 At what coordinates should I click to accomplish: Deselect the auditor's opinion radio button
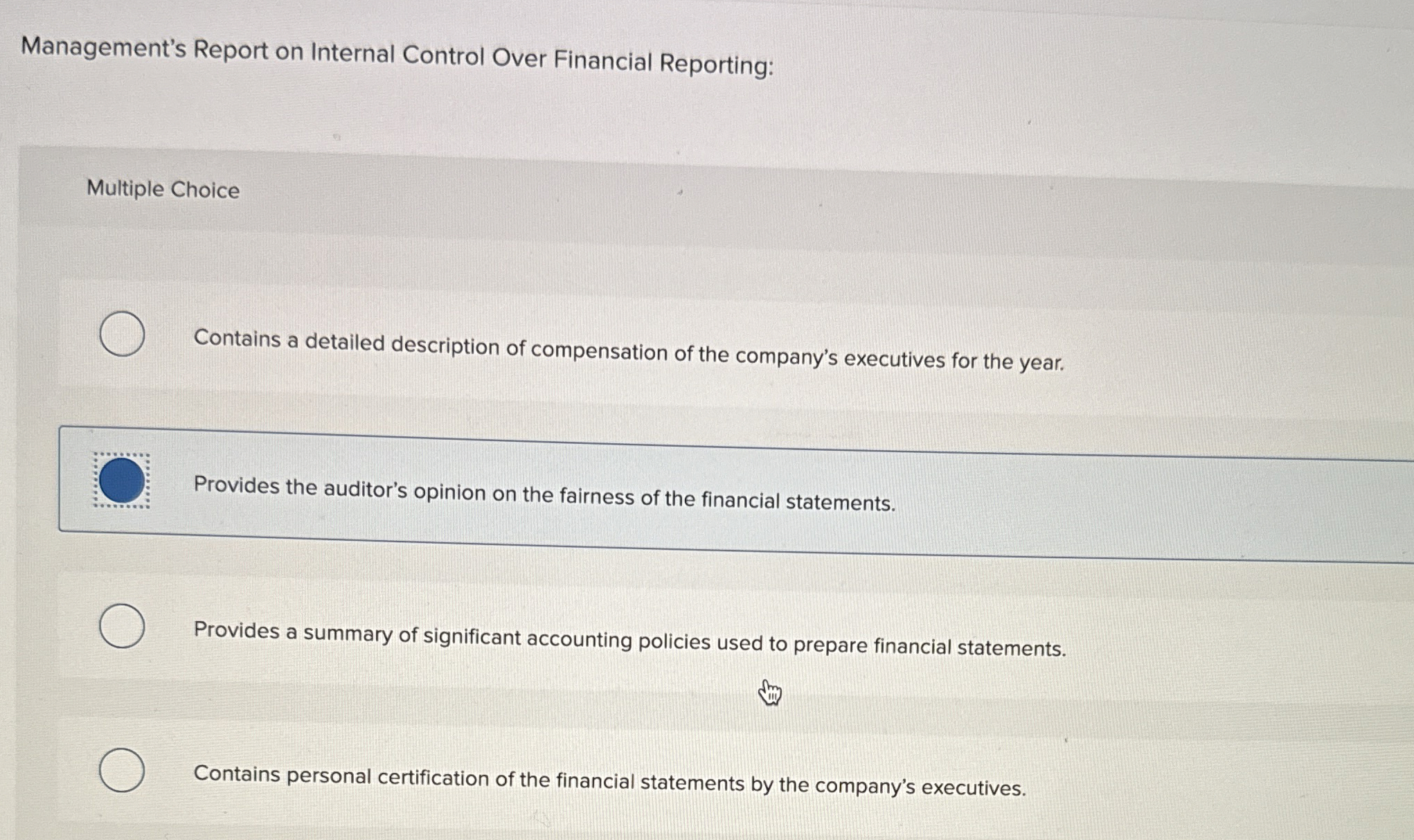[x=122, y=479]
